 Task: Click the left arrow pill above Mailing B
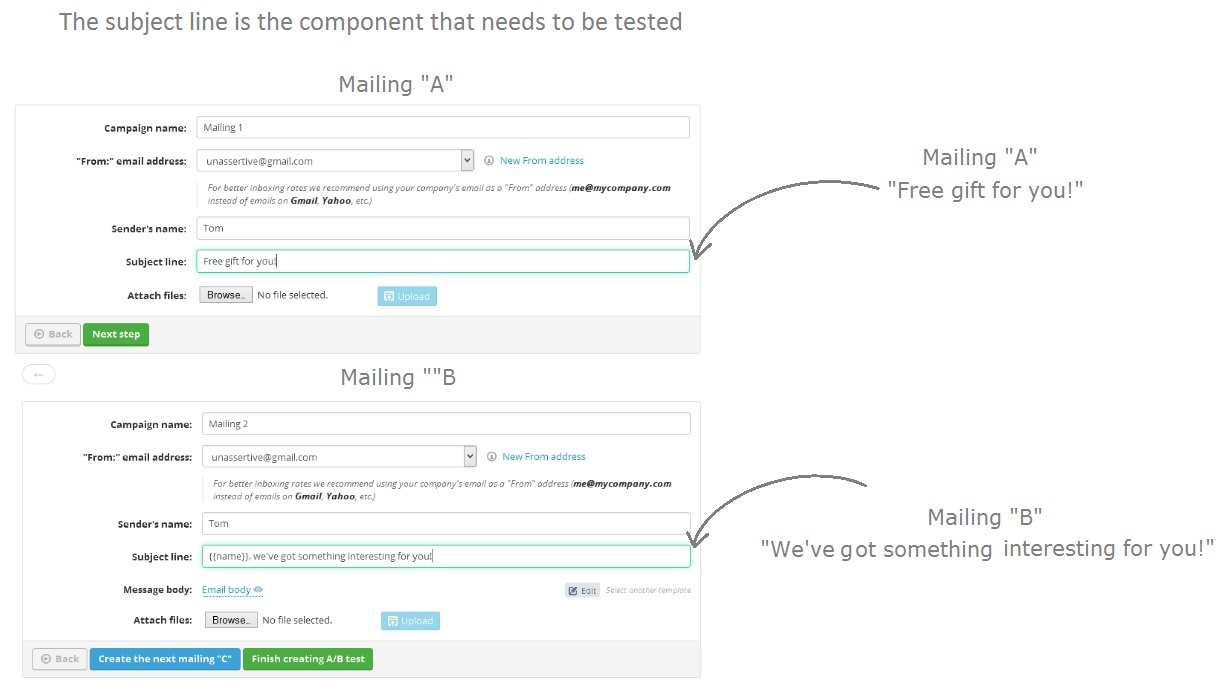coord(39,374)
